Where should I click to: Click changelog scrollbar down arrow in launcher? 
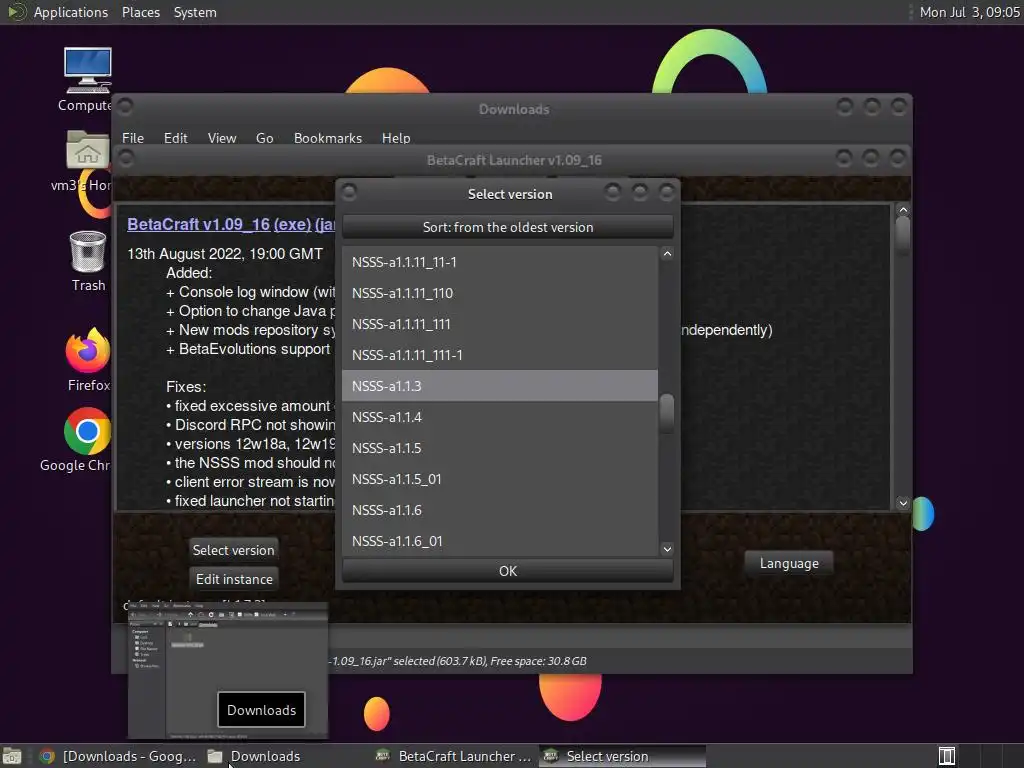click(x=903, y=503)
